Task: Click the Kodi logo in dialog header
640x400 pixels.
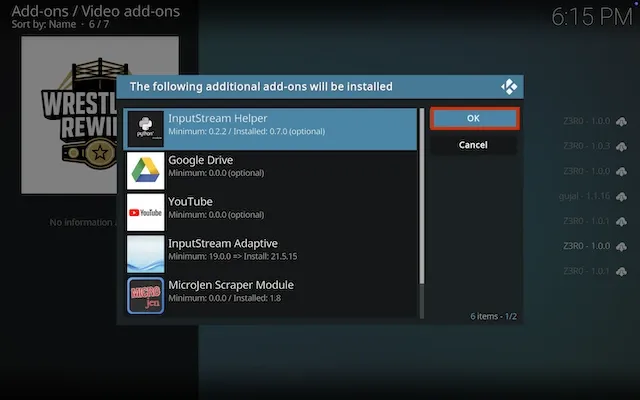Action: [509, 87]
